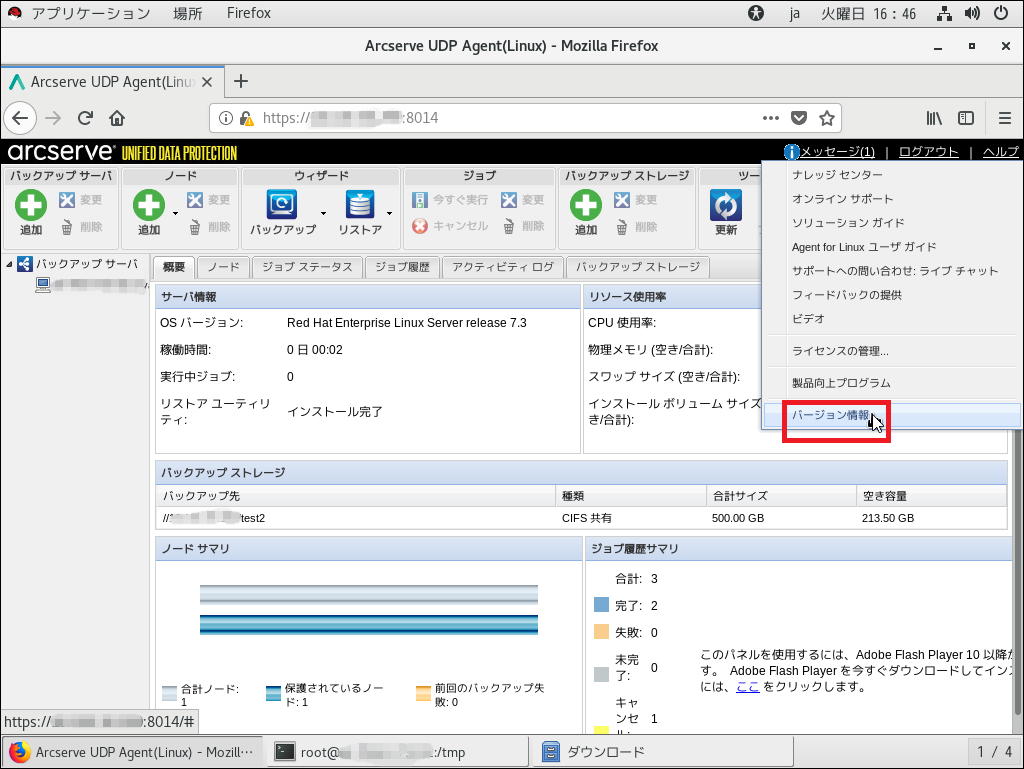Collapse the バックアップ サーバ tree node
This screenshot has height=769, width=1024.
pos(9,264)
